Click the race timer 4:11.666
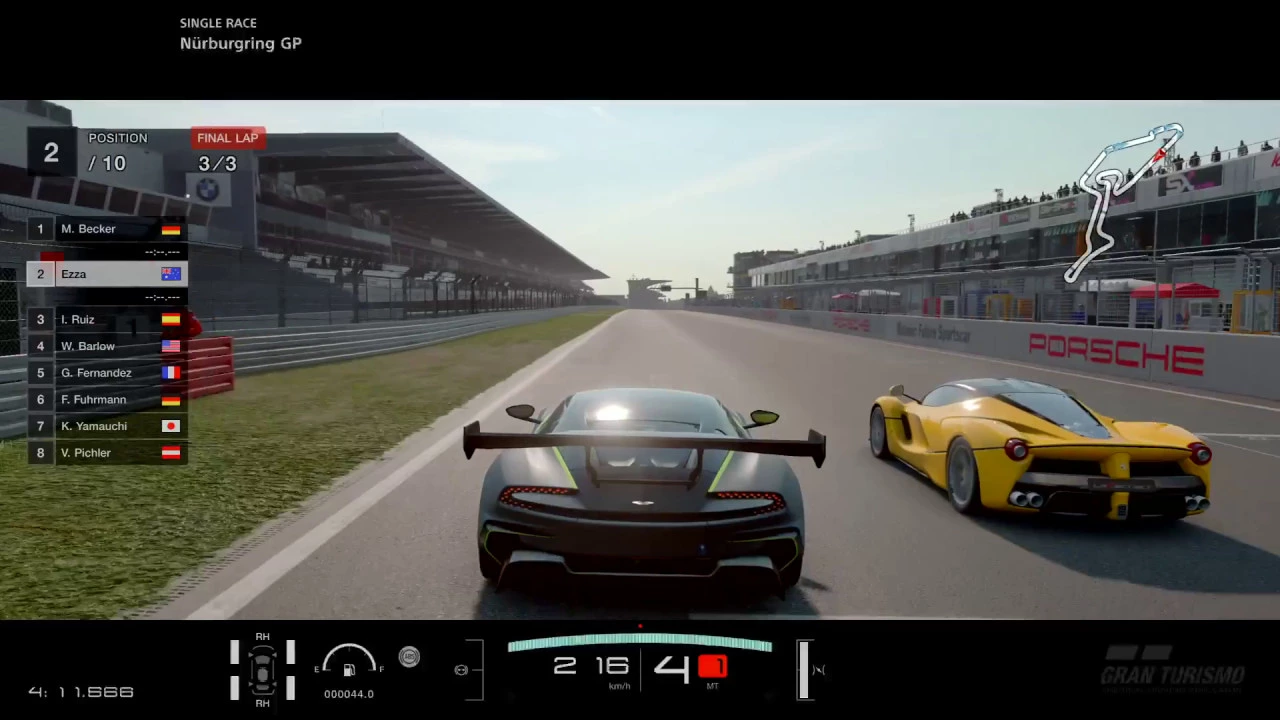1280x720 pixels. coord(81,692)
